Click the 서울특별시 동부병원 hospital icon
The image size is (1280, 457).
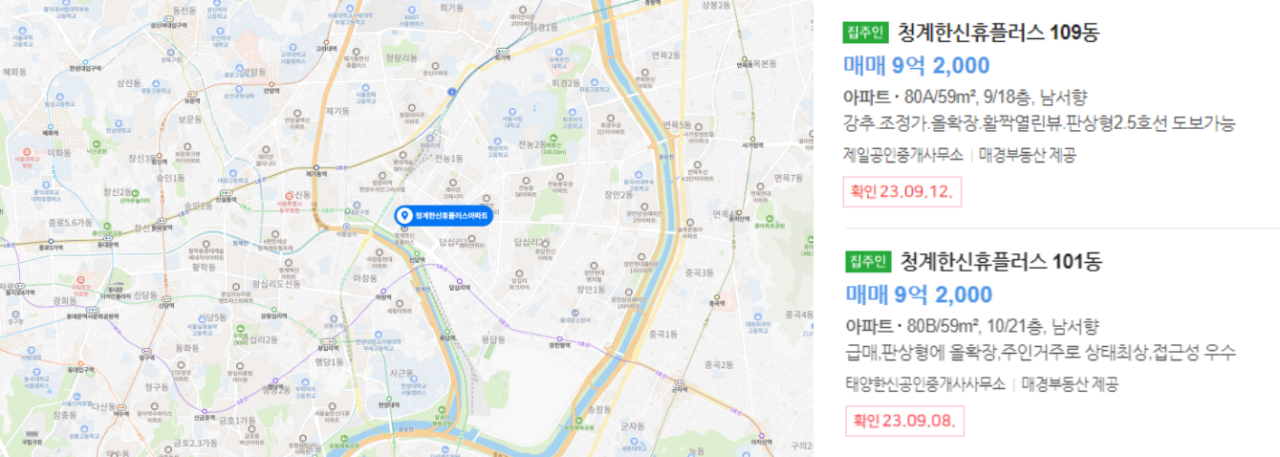pos(289,196)
